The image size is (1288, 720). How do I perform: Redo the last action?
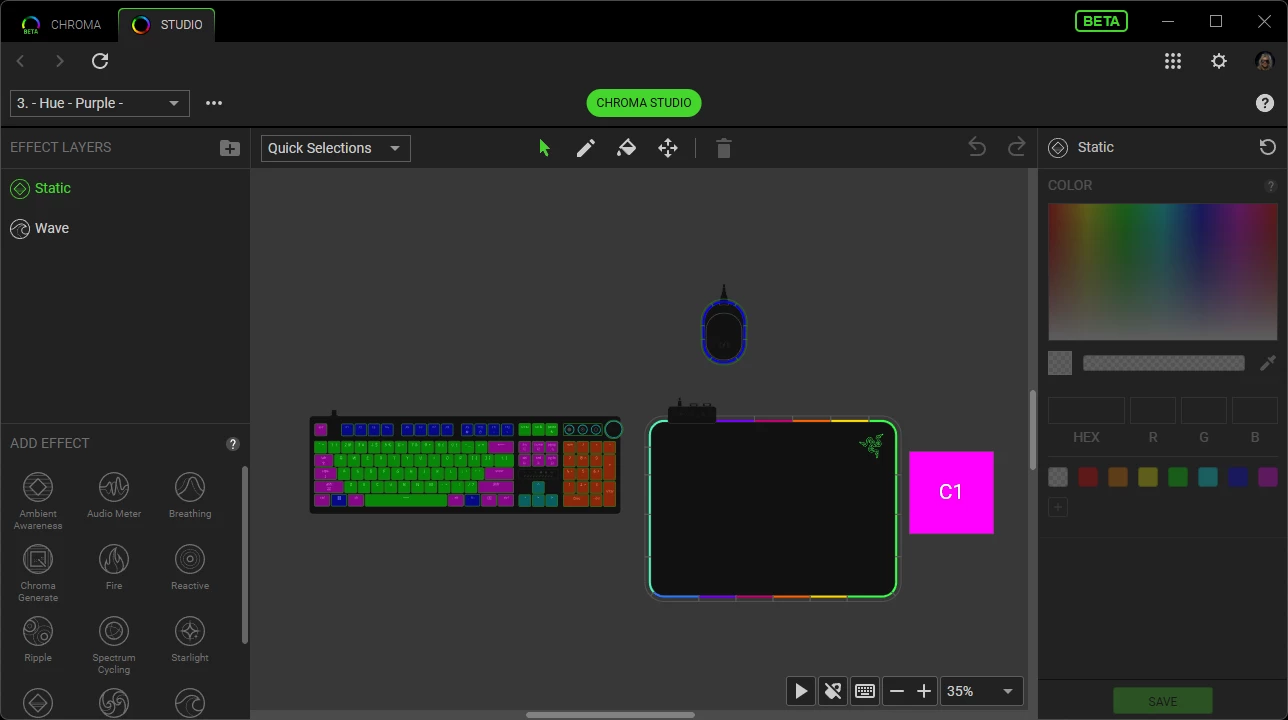point(1017,147)
